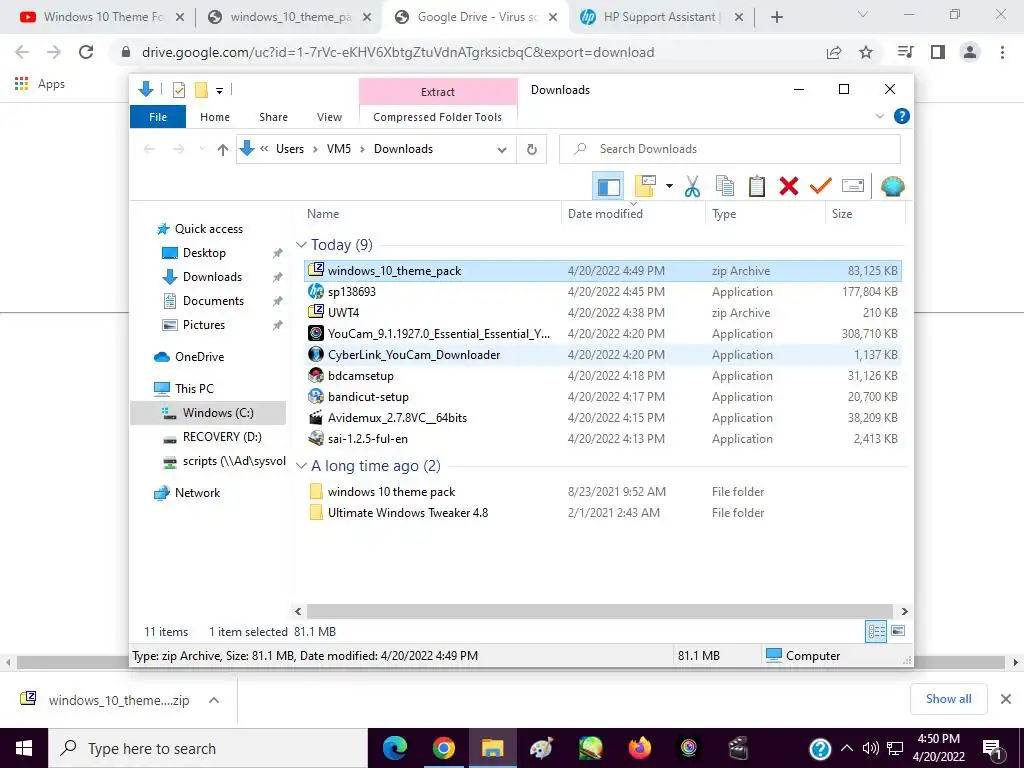Click the Windows taskbar search box

click(x=208, y=748)
